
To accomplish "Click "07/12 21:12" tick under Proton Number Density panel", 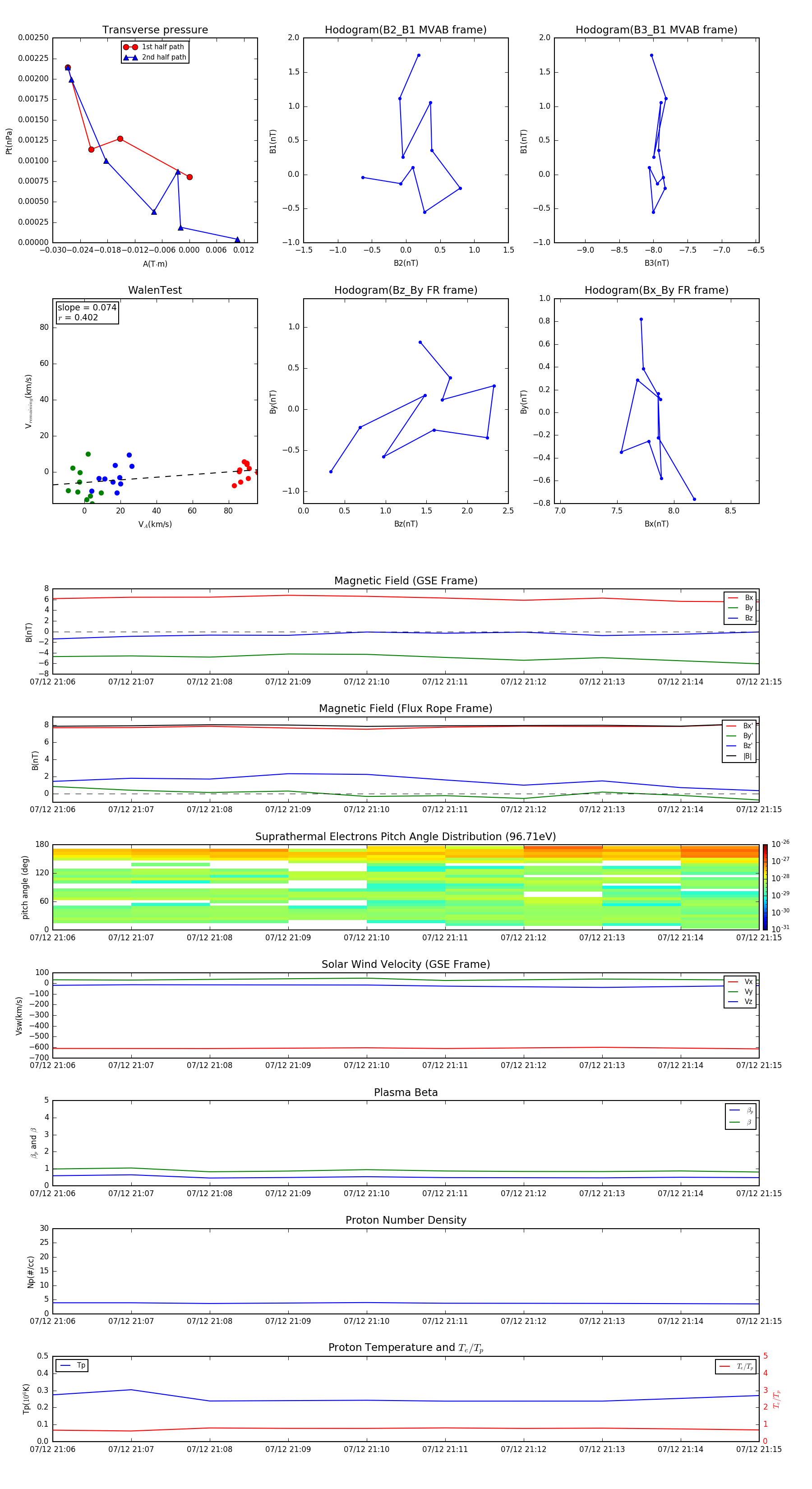I will pyautogui.click(x=524, y=1321).
